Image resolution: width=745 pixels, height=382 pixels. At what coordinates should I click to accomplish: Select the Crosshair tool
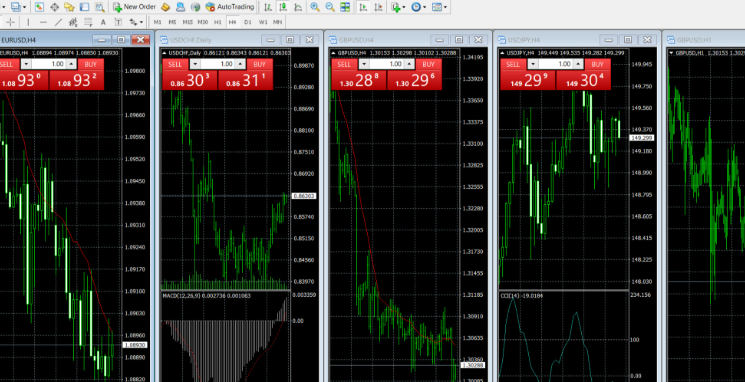point(10,22)
